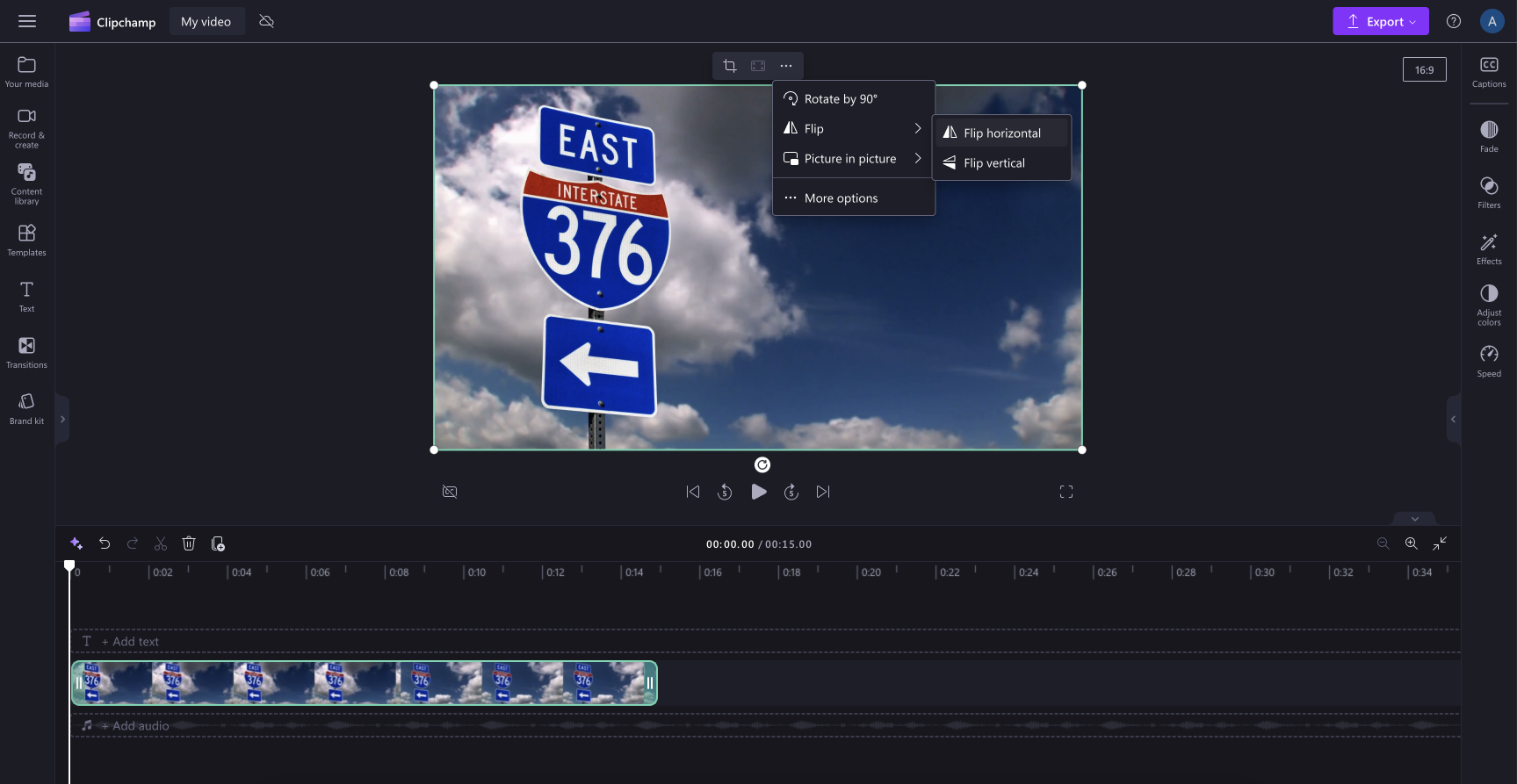Collapse the right property panel arrow
Viewport: 1517px width, 784px height.
(x=1453, y=420)
